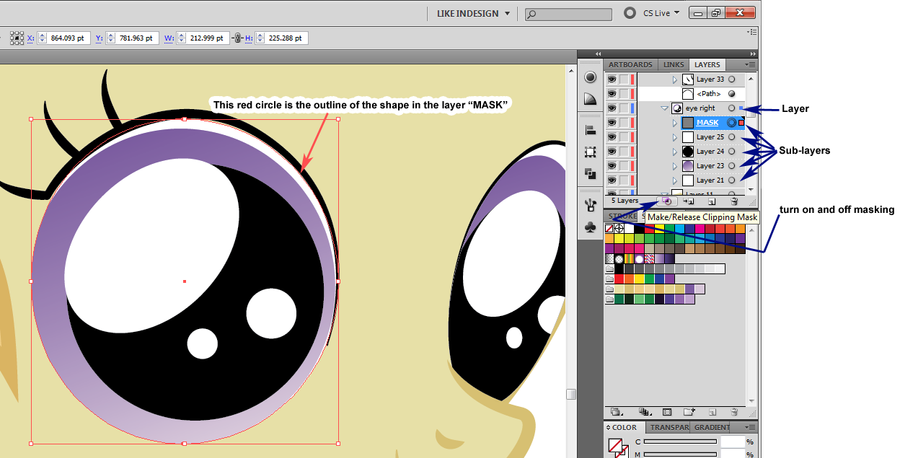Open the LIKE INDESIGN workspace dropdown
900x458 pixels.
coord(473,13)
